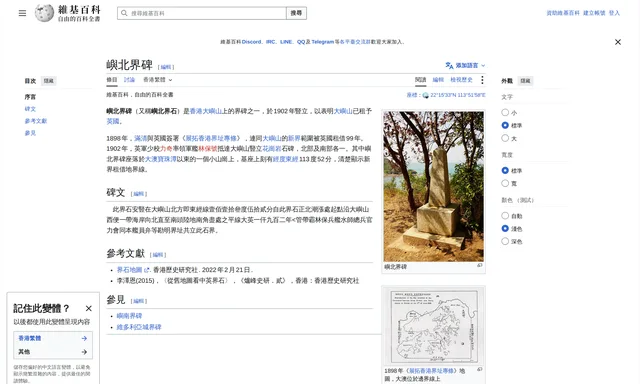Jump to 序言 in contents

pos(30,97)
